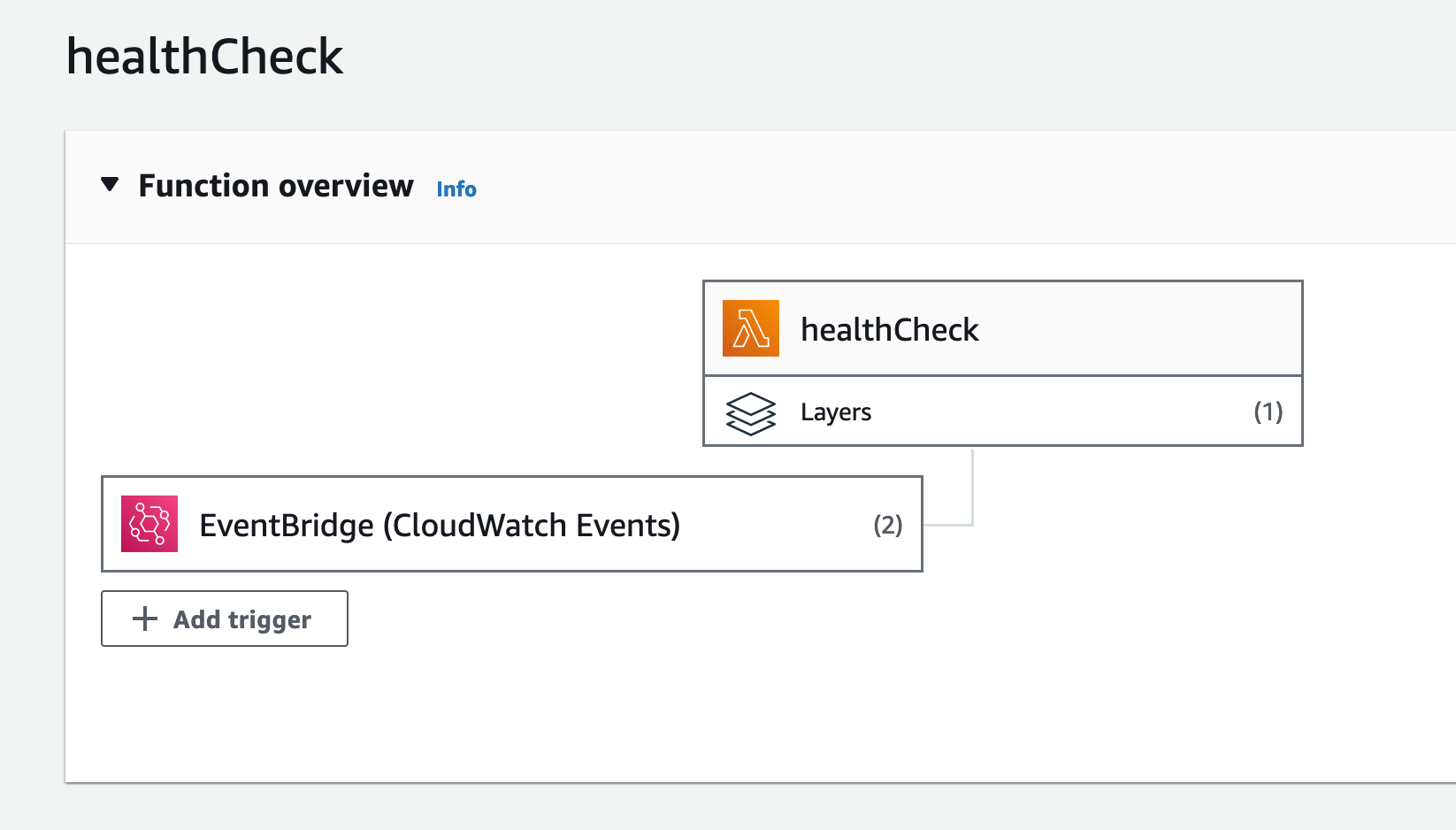Select the healthCheck function name in diagram
1456x830 pixels.
889,330
